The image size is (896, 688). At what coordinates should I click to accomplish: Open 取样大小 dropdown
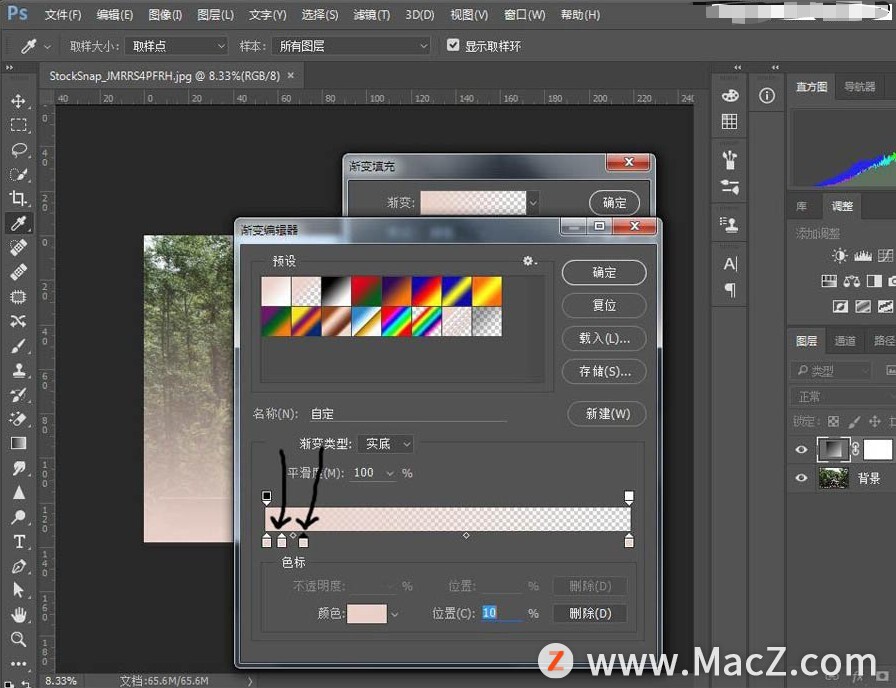tap(177, 46)
